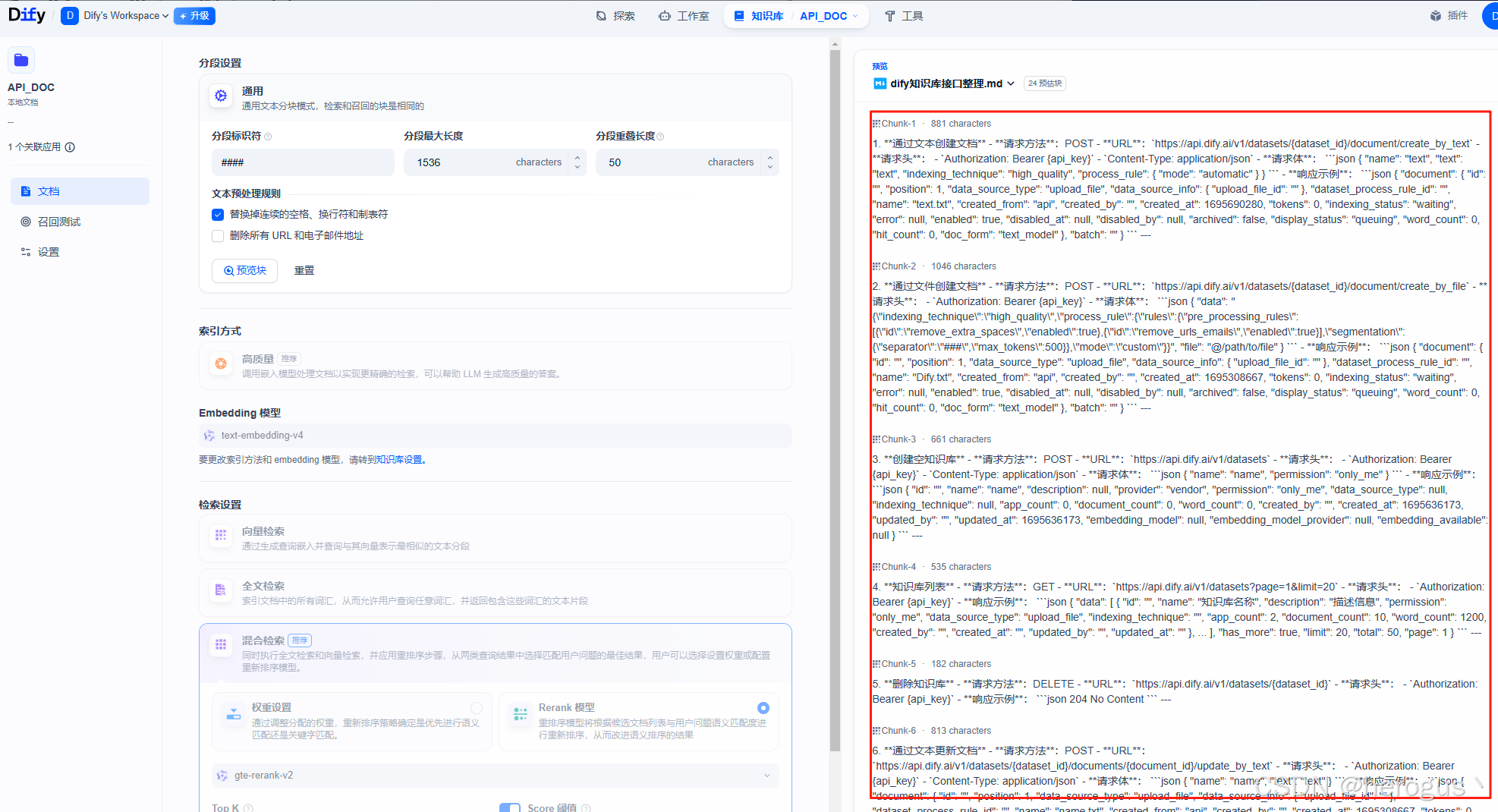Open the 插件 plugins menu

(x=1449, y=16)
